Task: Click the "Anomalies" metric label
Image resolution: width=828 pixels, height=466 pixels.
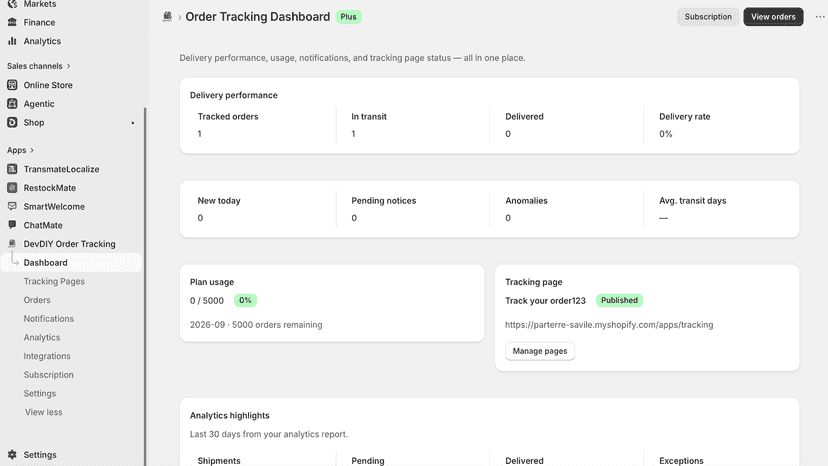Action: [526, 200]
